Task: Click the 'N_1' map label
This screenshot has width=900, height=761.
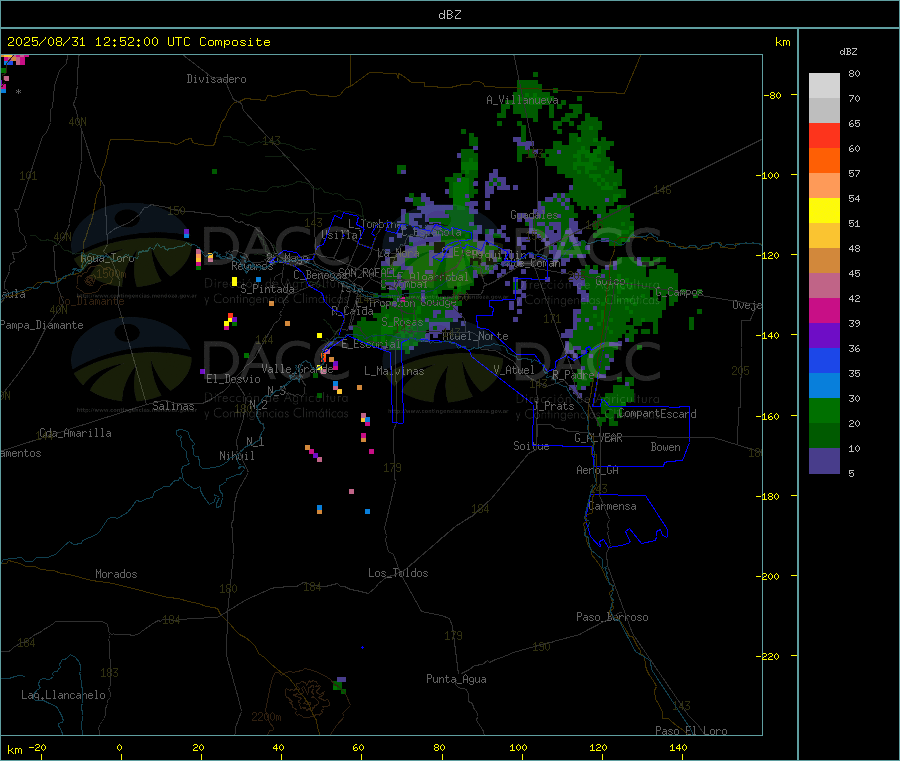Action: (x=255, y=441)
